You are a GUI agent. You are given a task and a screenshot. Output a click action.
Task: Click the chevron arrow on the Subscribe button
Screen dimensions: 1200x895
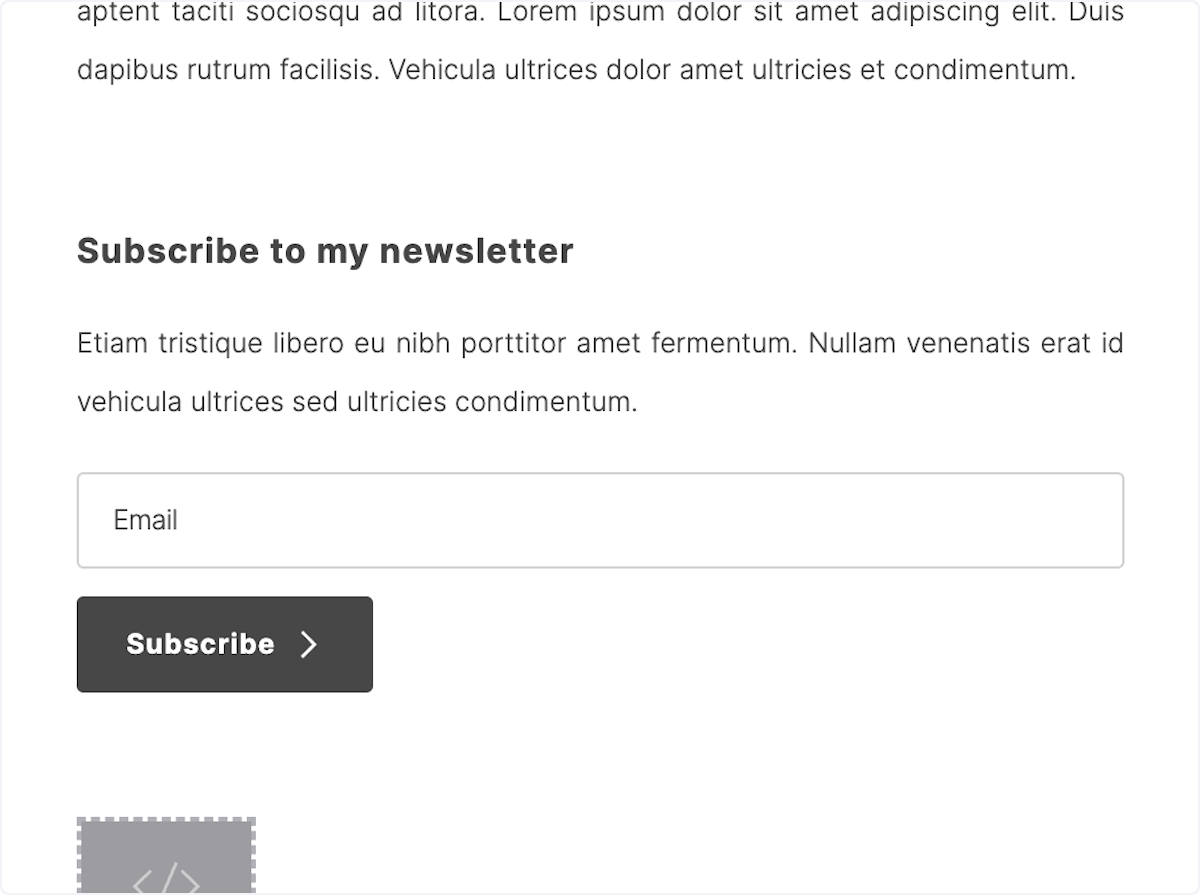309,644
